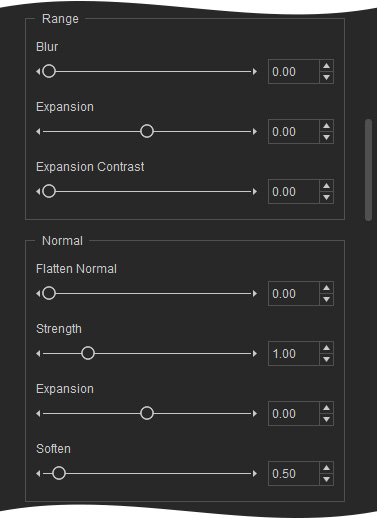Click left arrow of Blur slider

(x=38, y=72)
